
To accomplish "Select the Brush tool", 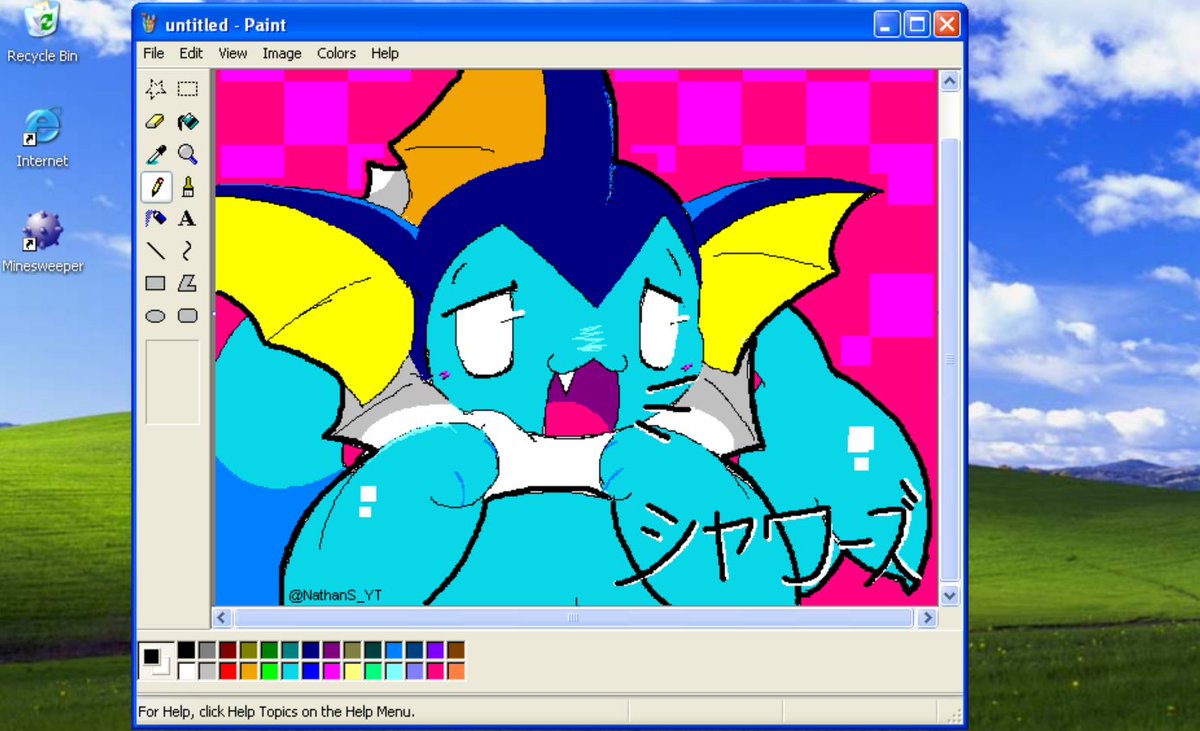I will (187, 186).
